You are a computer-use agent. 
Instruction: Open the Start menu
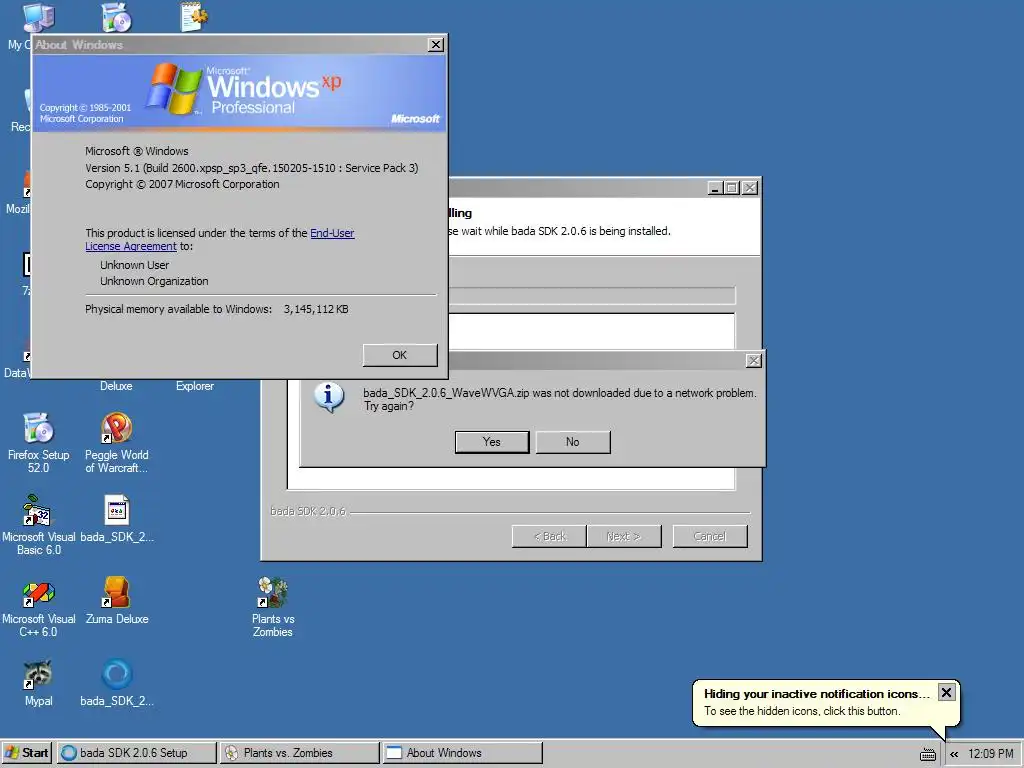coord(26,753)
